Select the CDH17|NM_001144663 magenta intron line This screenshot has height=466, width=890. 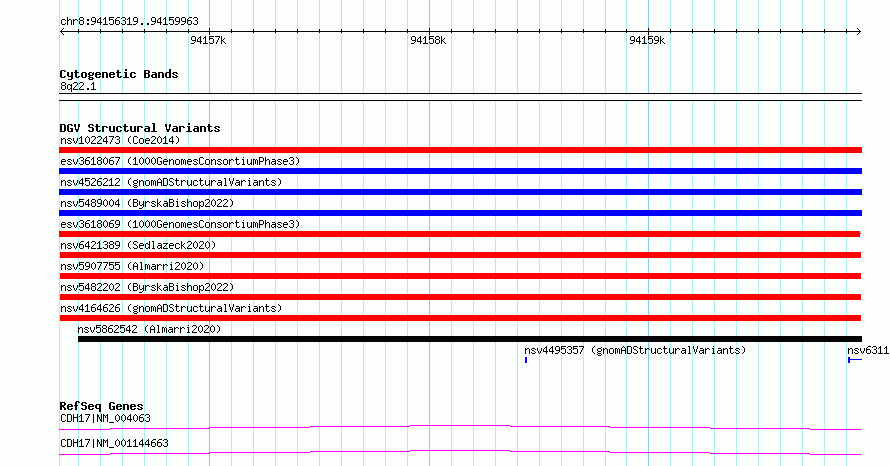click(x=460, y=452)
